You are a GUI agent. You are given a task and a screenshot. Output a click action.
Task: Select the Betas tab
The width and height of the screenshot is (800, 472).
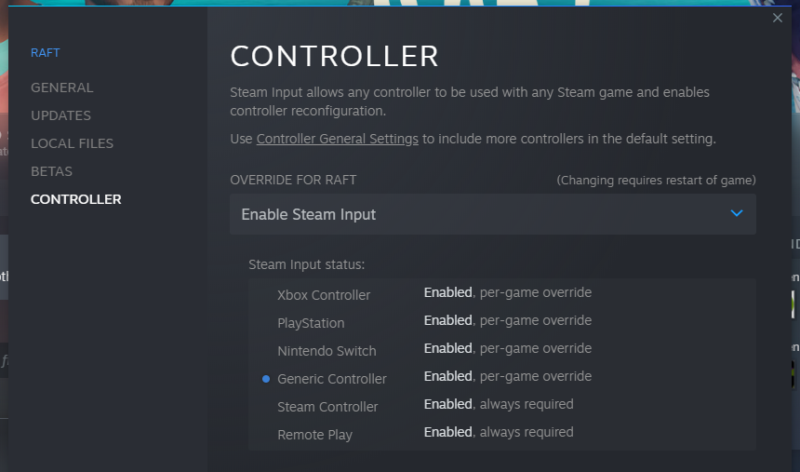[x=52, y=171]
